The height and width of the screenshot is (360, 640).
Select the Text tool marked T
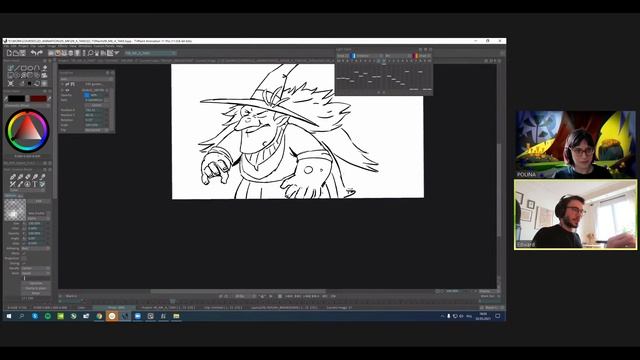[x=35, y=184]
